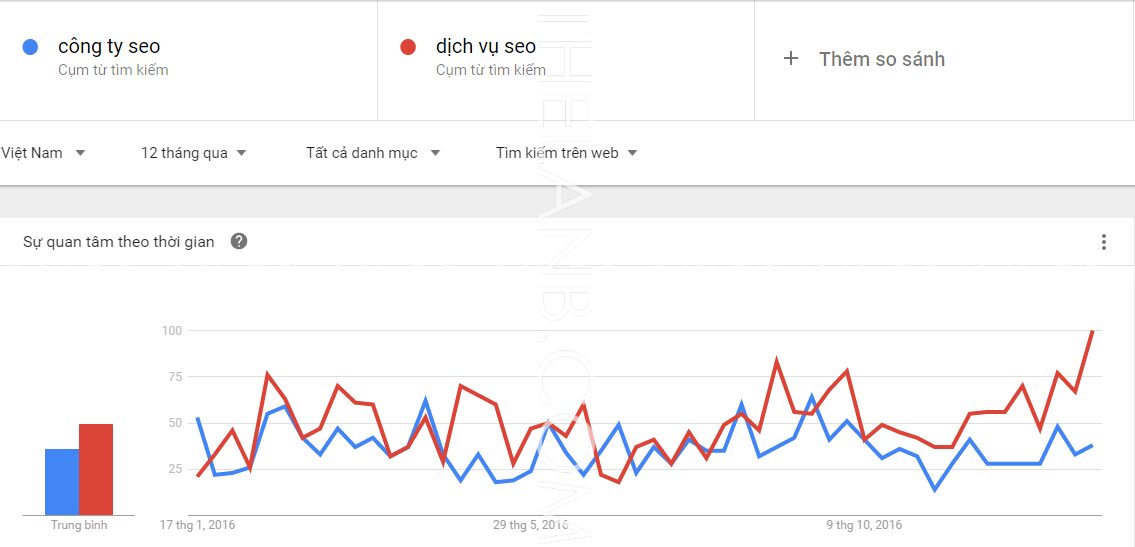
Task: Click the plus icon to add comparison
Action: pyautogui.click(x=791, y=59)
